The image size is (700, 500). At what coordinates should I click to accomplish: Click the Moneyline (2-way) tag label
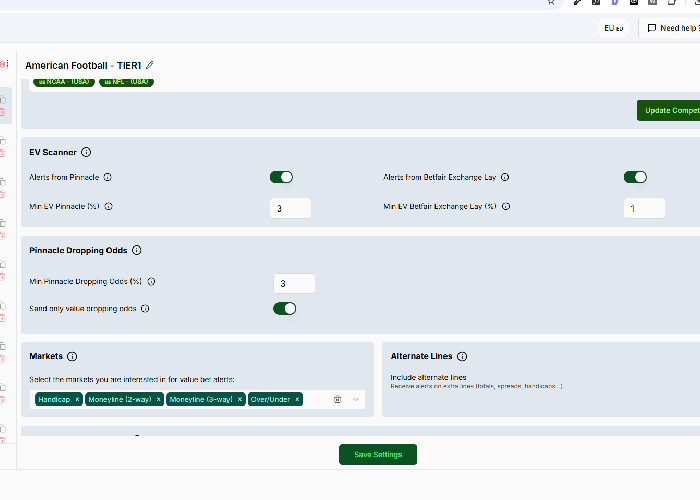120,399
